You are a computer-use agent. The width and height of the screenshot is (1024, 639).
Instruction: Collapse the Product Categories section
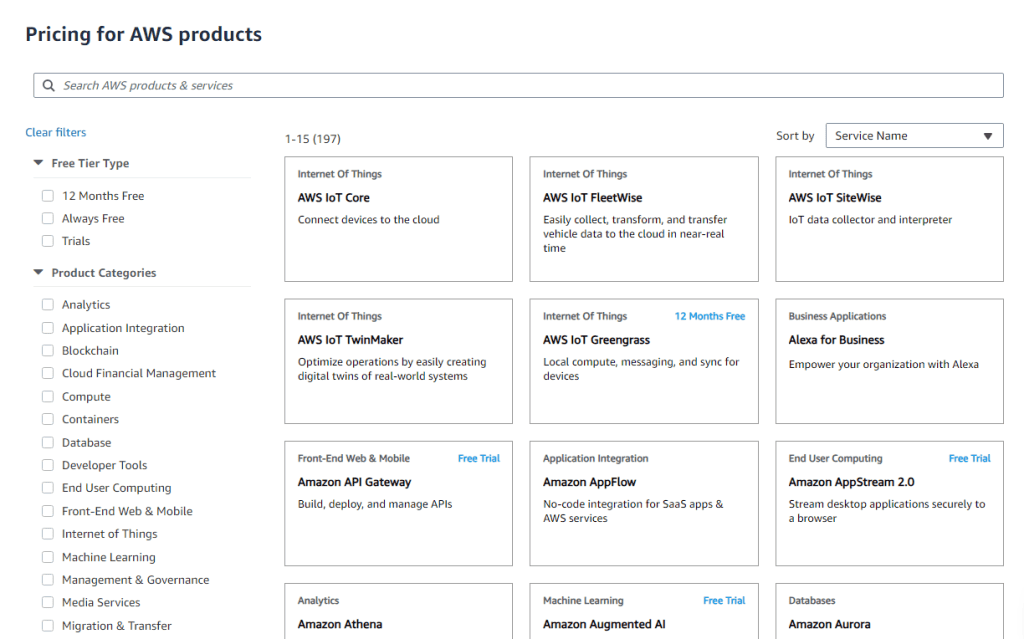[x=39, y=272]
